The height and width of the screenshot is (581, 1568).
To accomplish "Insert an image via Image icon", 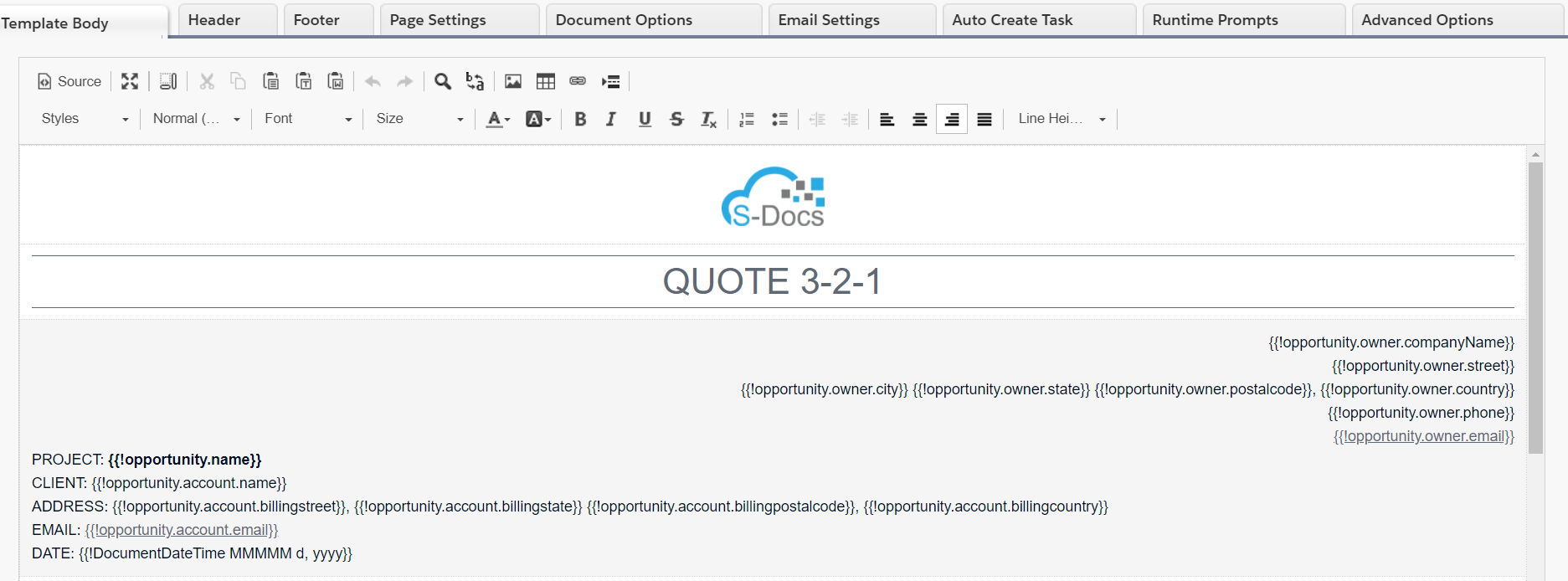I will [513, 81].
